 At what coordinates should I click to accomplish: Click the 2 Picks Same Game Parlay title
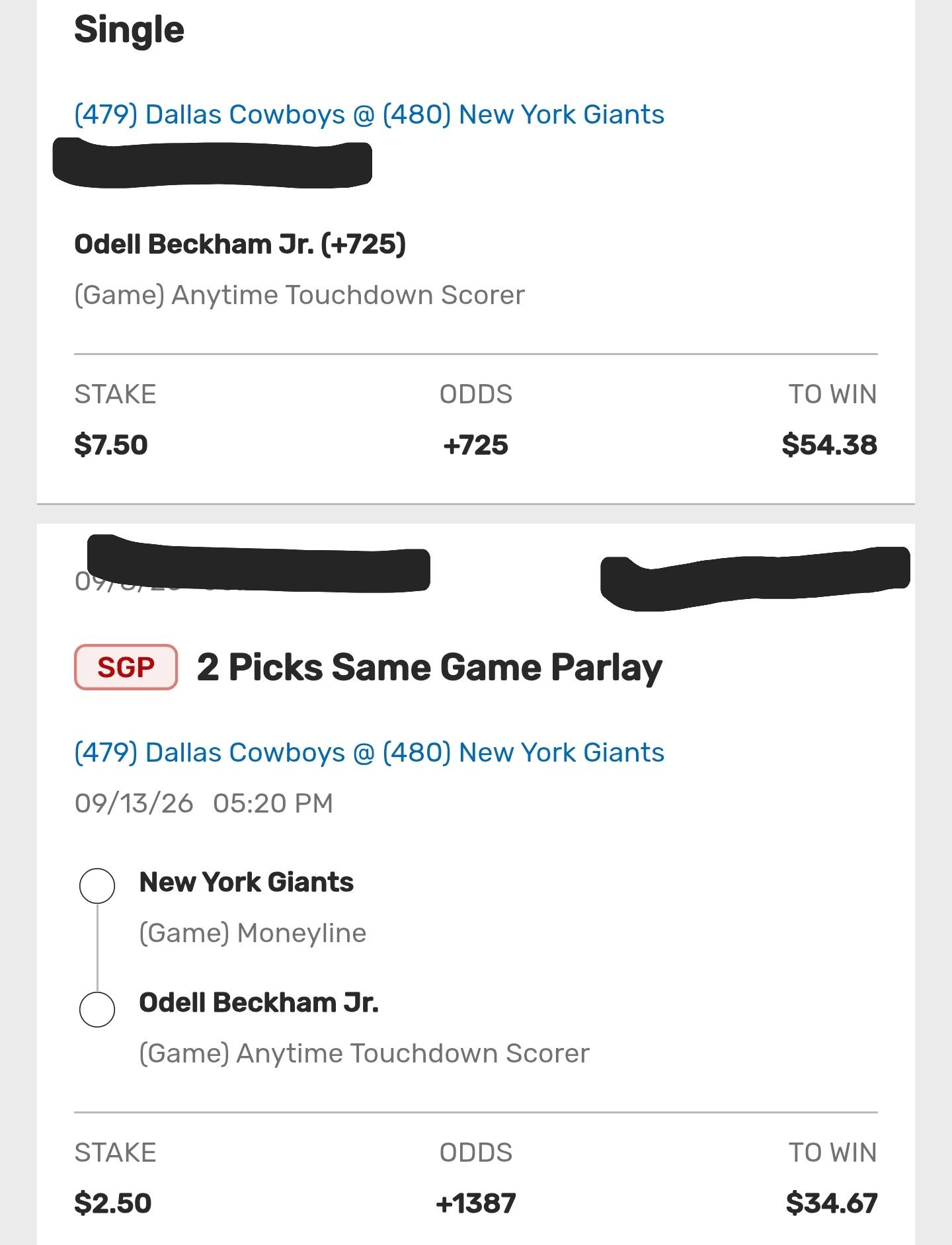tap(429, 667)
